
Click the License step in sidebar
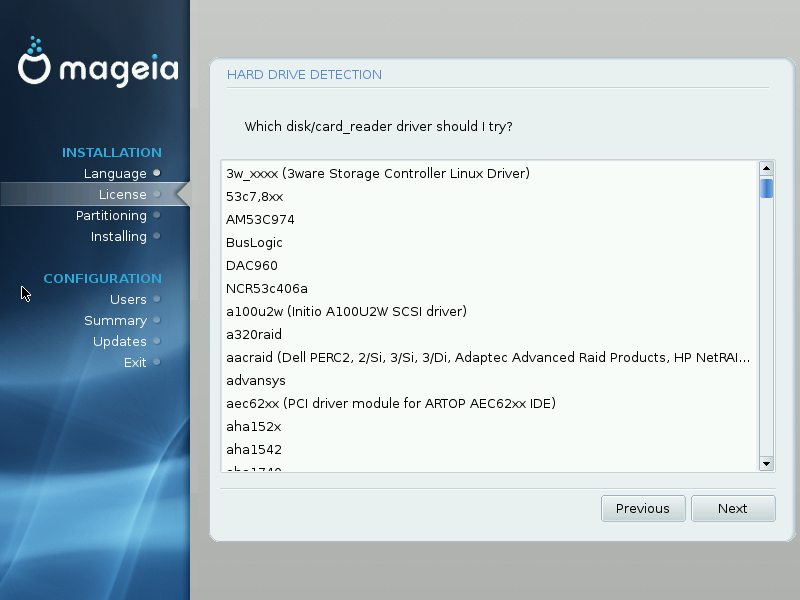(x=122, y=194)
